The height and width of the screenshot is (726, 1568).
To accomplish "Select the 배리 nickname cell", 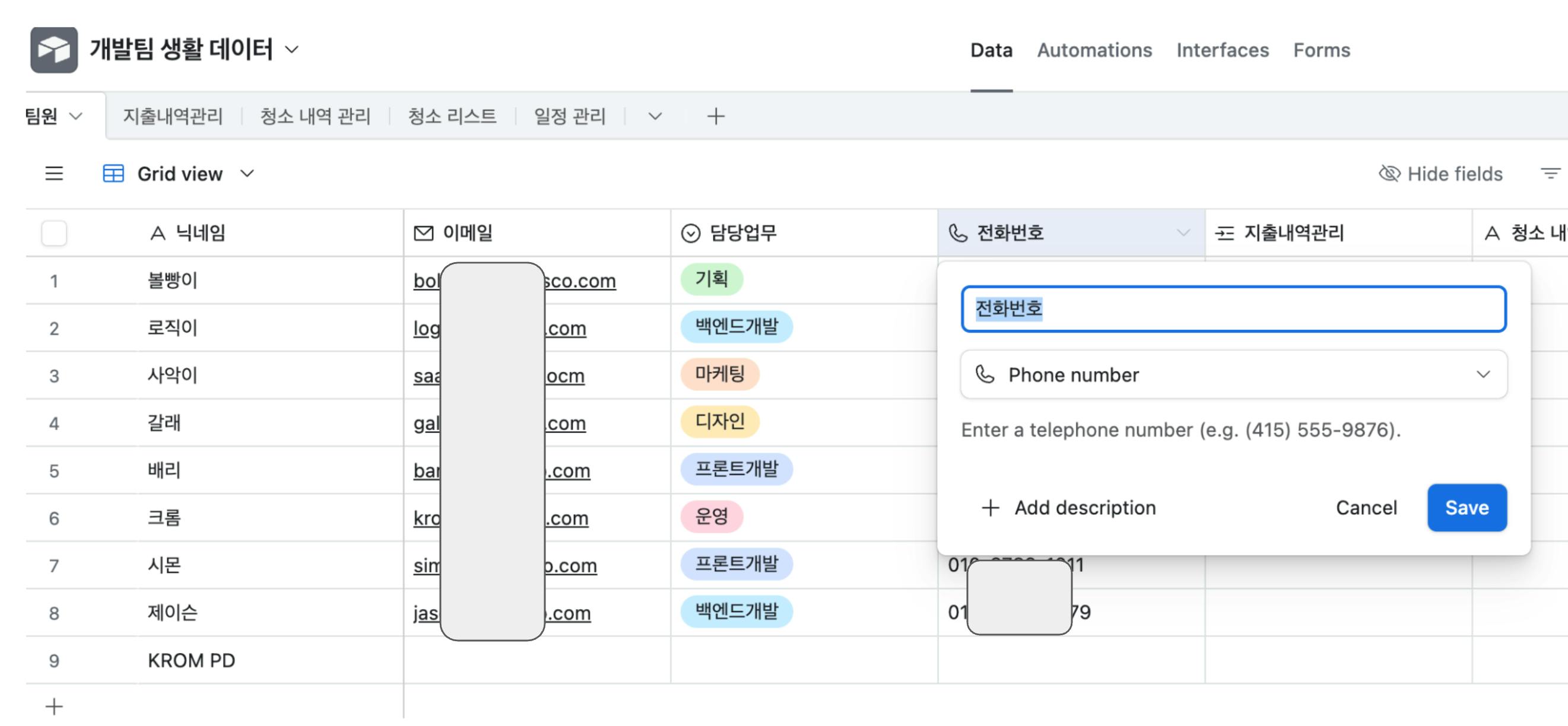I will pyautogui.click(x=270, y=470).
